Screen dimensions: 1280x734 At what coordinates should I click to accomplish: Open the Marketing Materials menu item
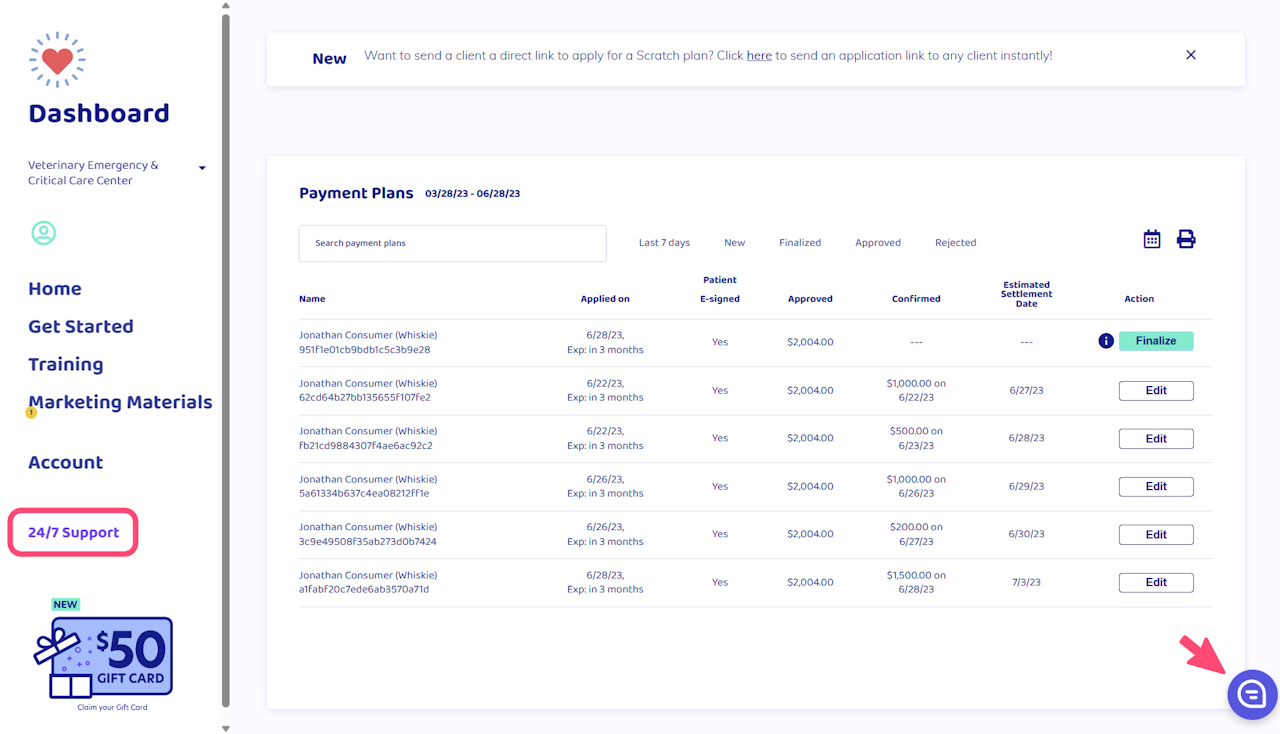point(120,402)
